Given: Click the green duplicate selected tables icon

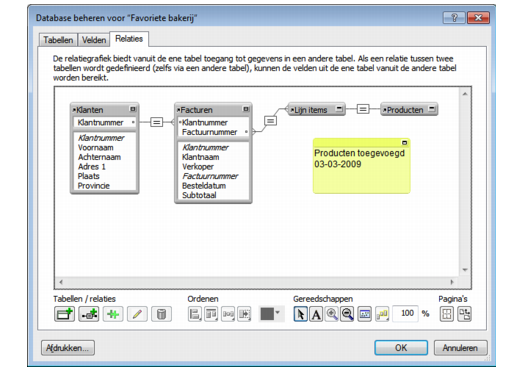Looking at the screenshot, I should click(113, 314).
